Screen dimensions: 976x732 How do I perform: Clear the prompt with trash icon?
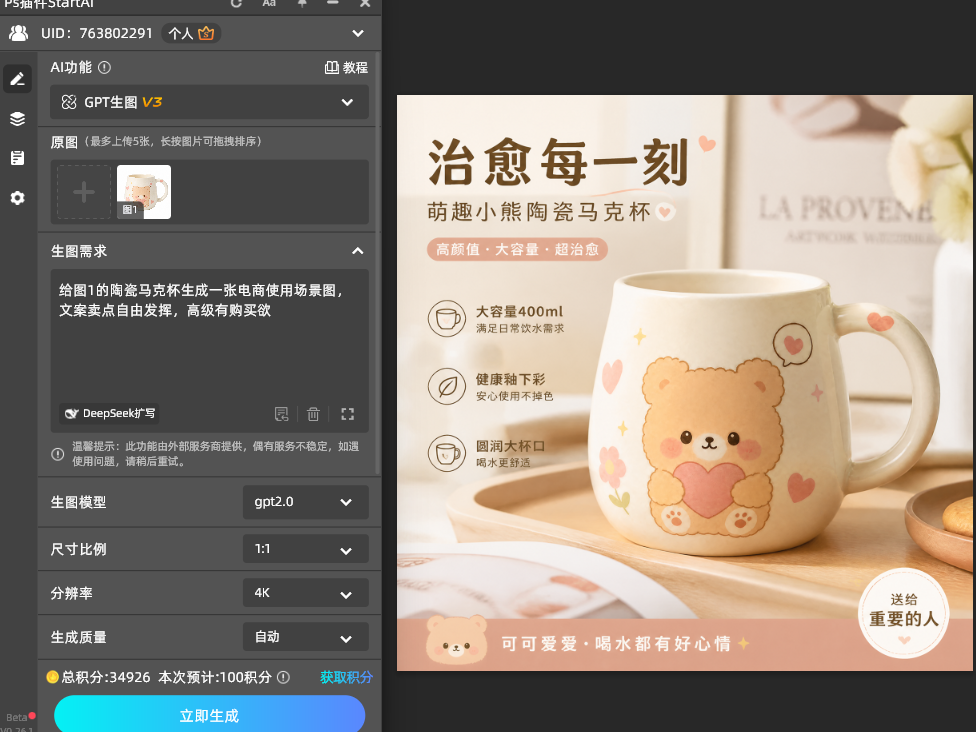point(313,414)
